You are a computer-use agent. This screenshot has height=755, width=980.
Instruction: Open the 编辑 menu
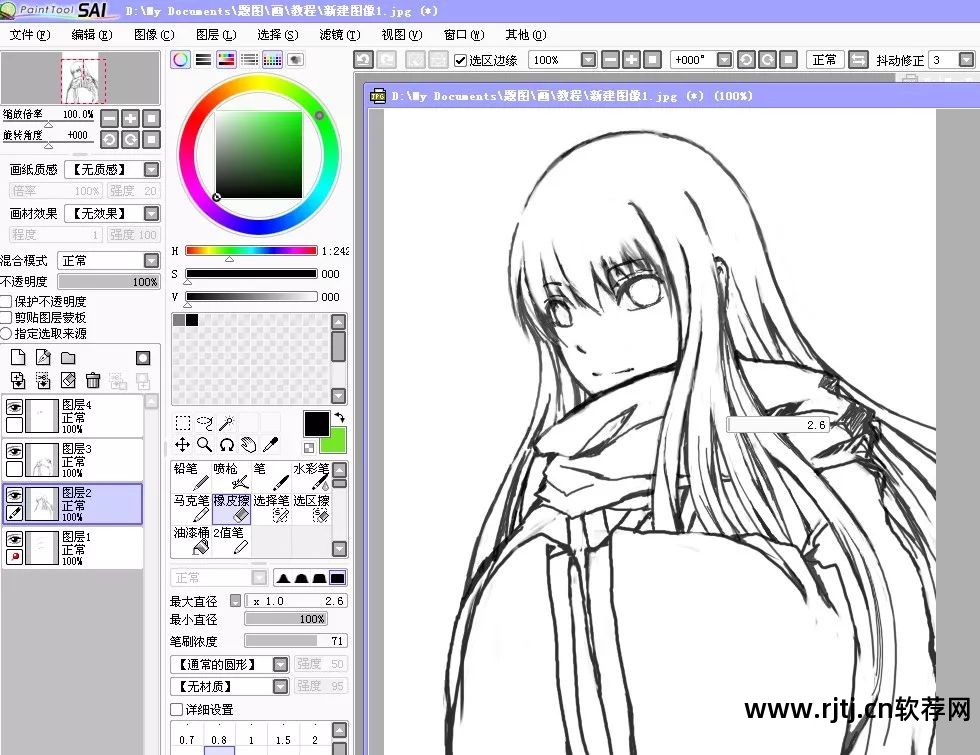(x=92, y=35)
